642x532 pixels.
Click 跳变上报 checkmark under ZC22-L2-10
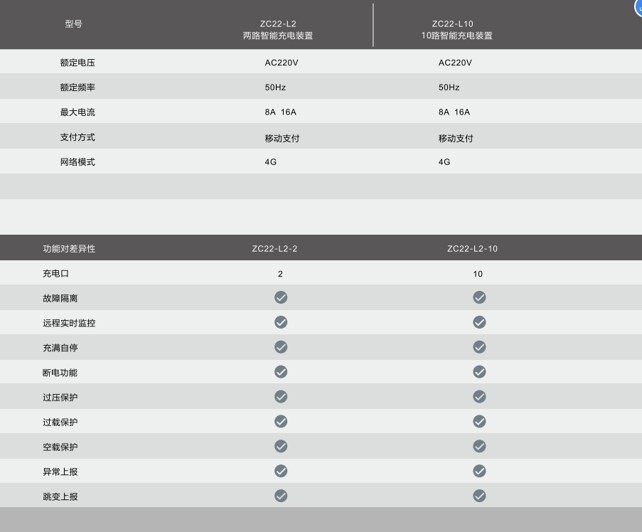479,495
